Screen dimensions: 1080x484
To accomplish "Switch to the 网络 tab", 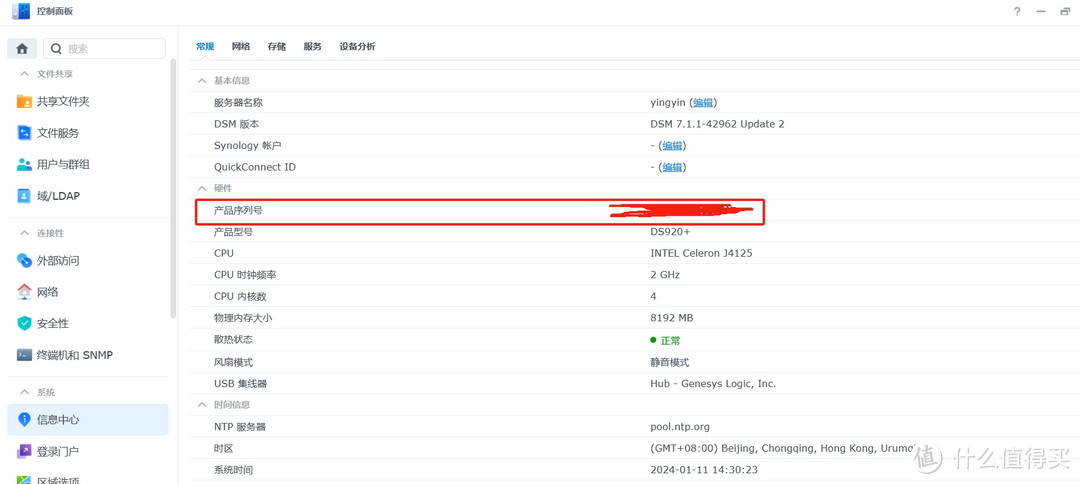I will (x=241, y=46).
